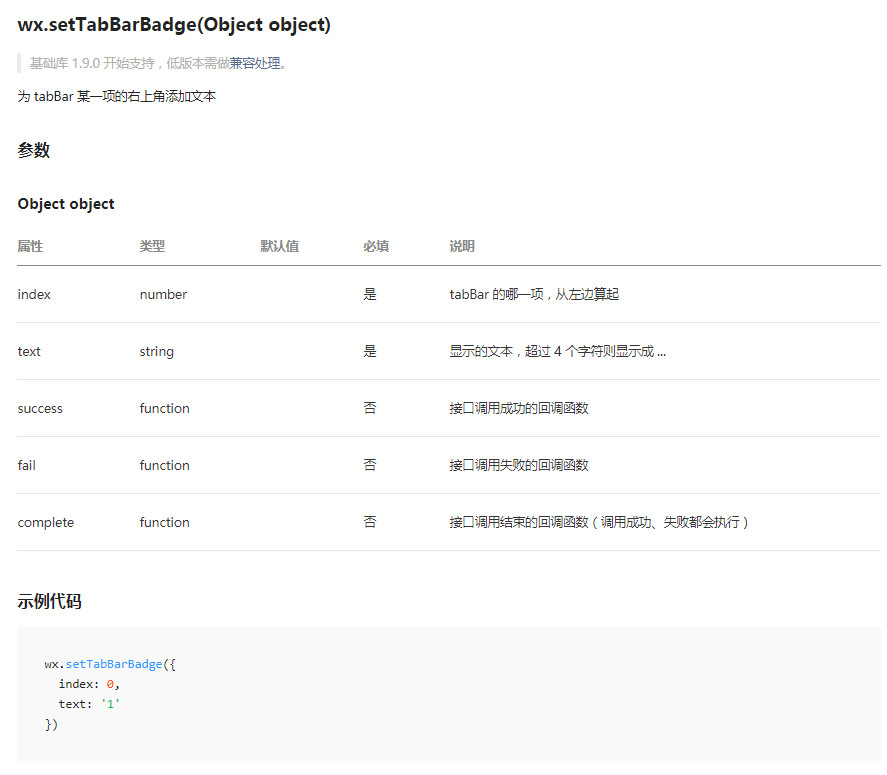887x775 pixels.
Task: Click the 必填 column header
Action: [376, 246]
